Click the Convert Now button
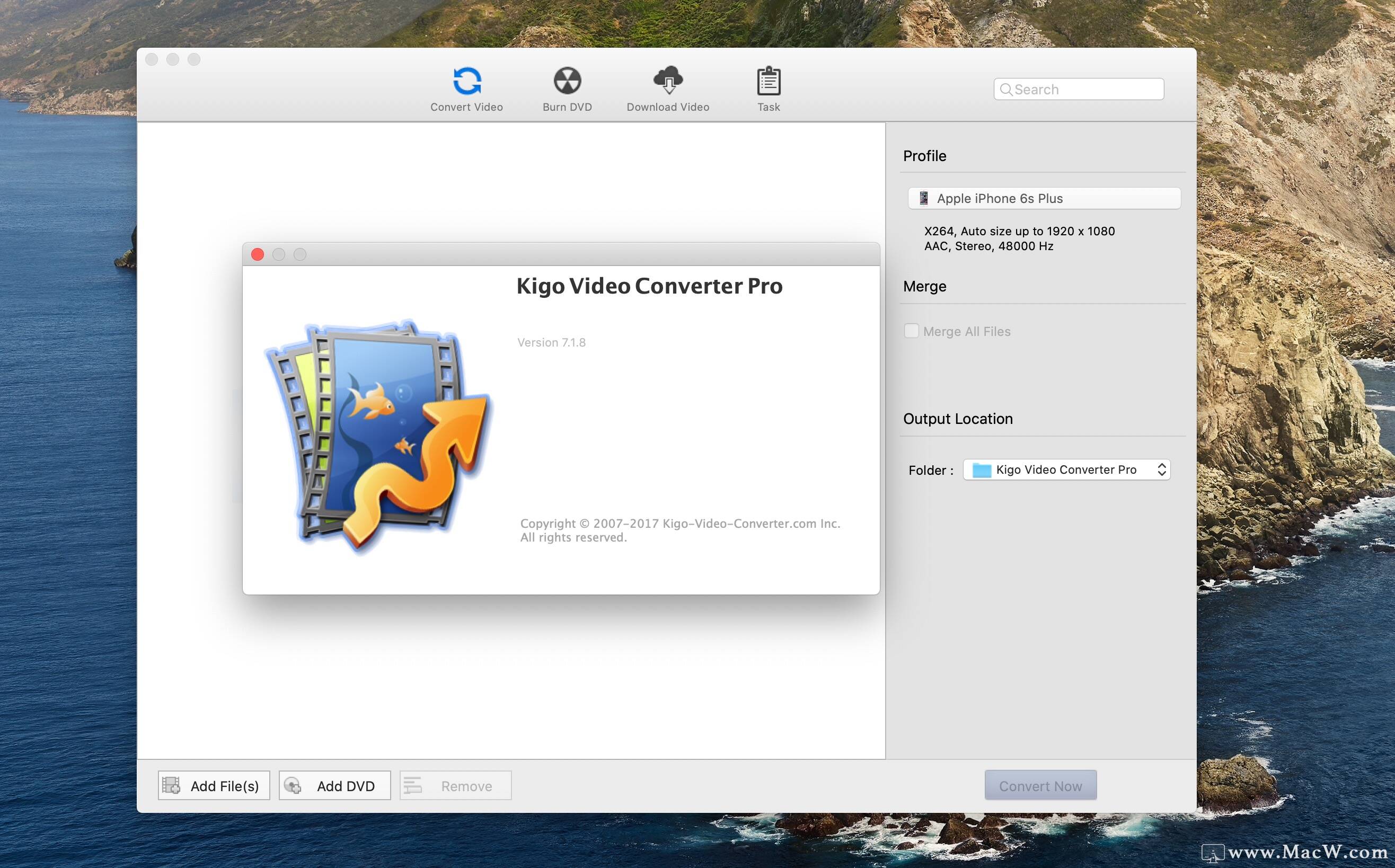This screenshot has width=1395, height=868. [x=1040, y=785]
